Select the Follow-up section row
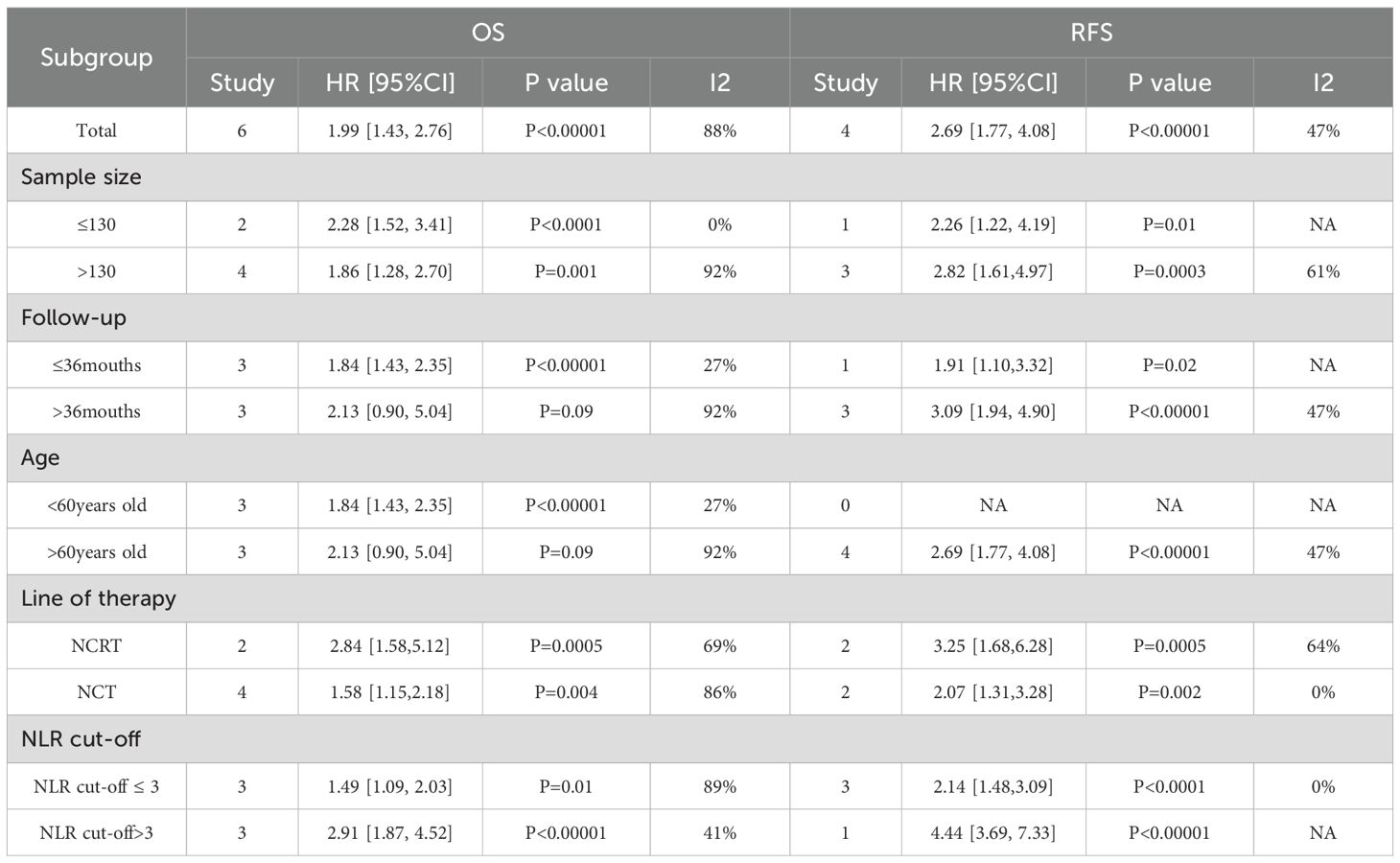 [x=74, y=317]
